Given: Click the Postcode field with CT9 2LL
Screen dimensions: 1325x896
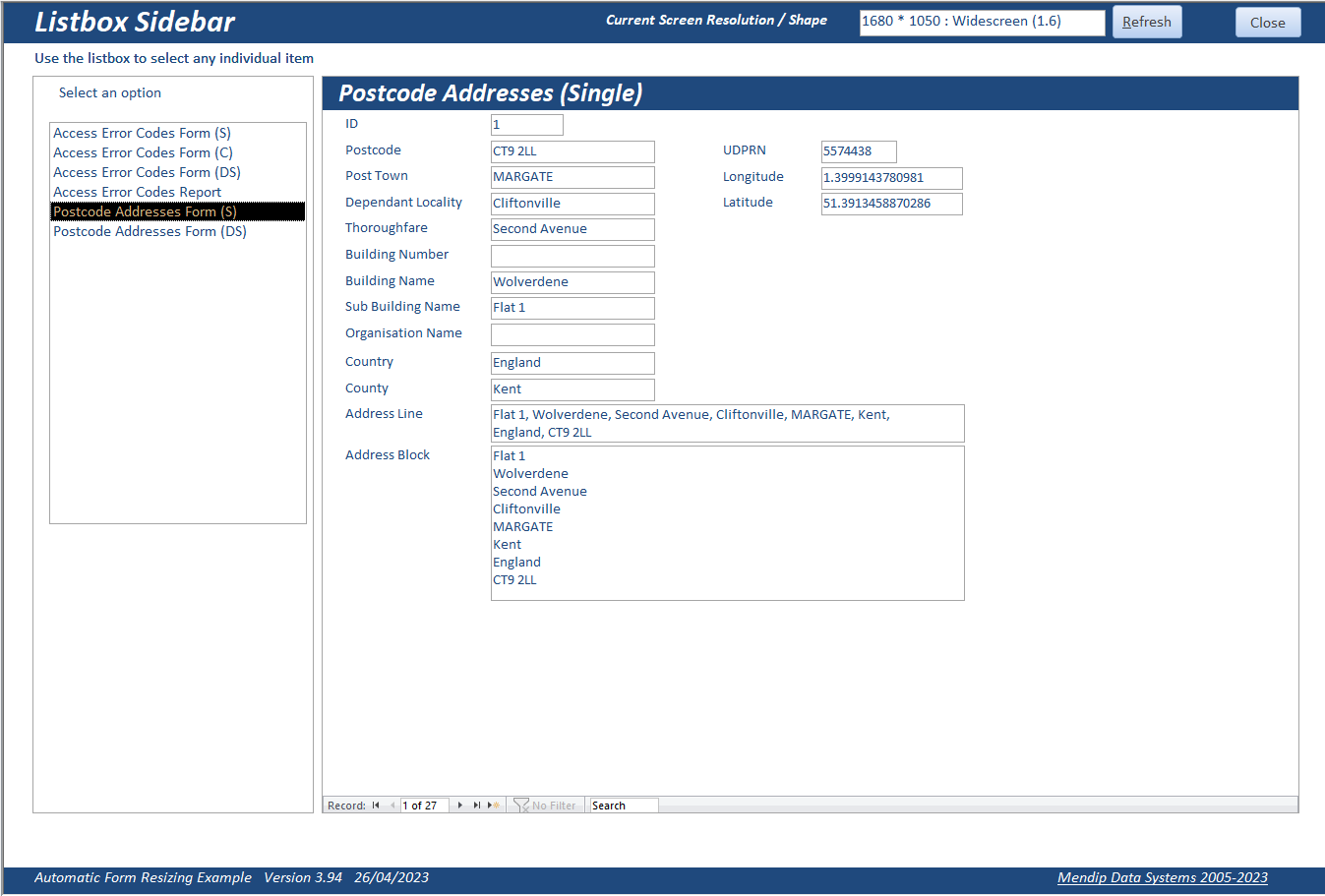Looking at the screenshot, I should click(x=572, y=151).
